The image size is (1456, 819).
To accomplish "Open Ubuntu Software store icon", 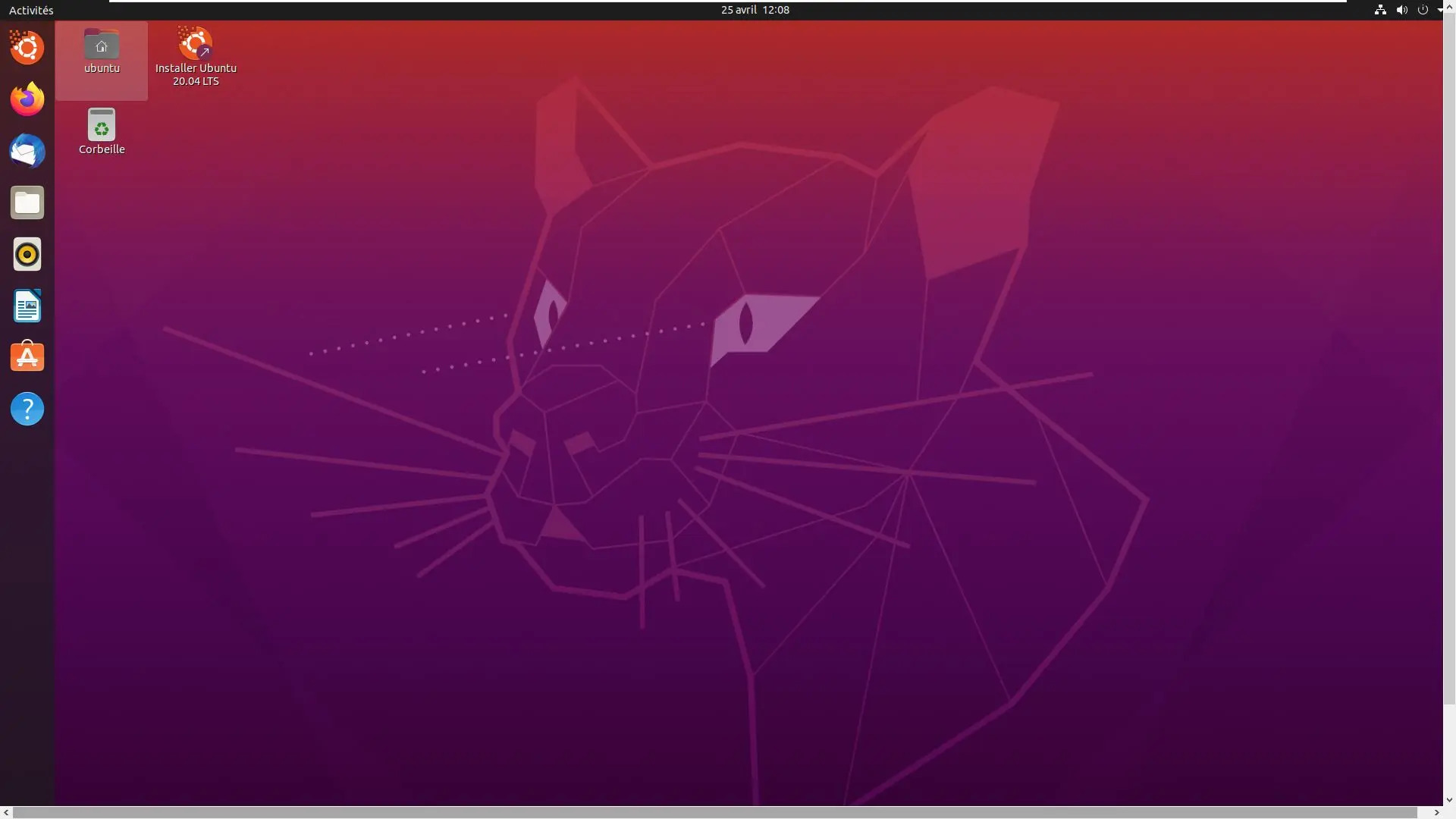I will [27, 357].
